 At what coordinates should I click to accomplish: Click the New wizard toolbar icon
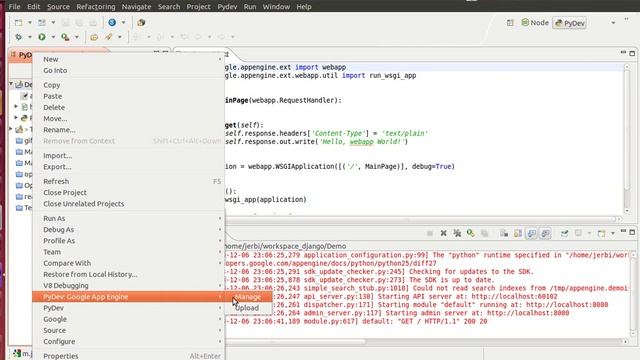click(x=19, y=22)
